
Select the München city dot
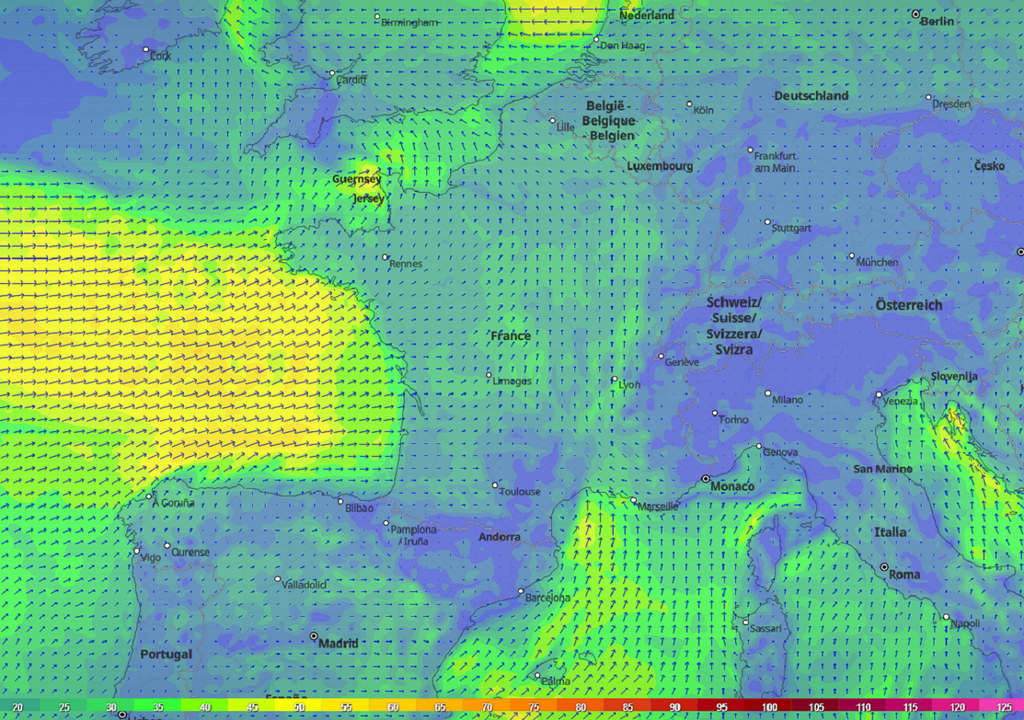[x=852, y=256]
